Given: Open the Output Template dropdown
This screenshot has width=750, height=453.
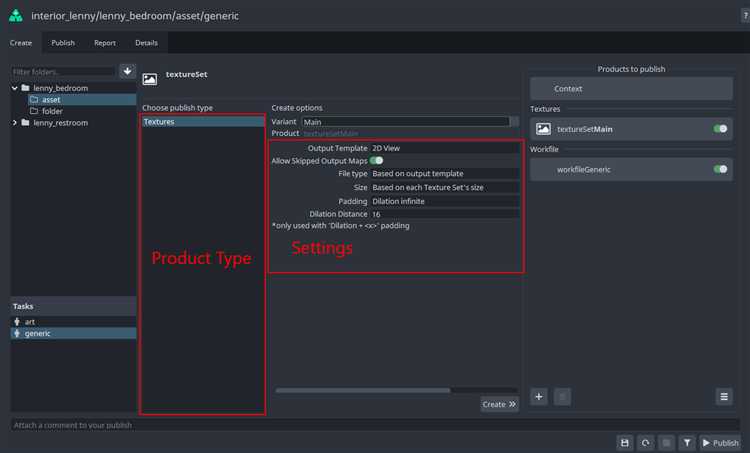Looking at the screenshot, I should 445,148.
